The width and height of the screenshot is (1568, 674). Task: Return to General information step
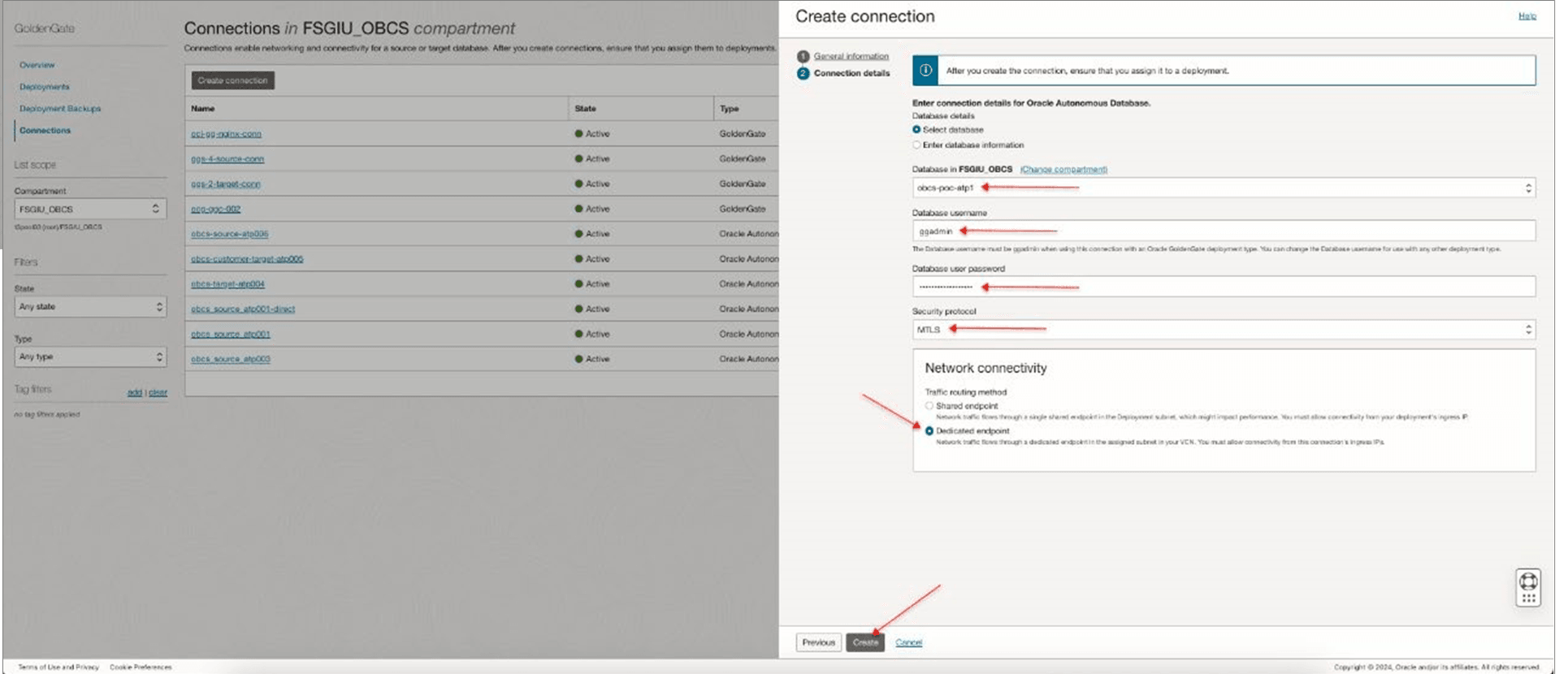click(x=851, y=56)
